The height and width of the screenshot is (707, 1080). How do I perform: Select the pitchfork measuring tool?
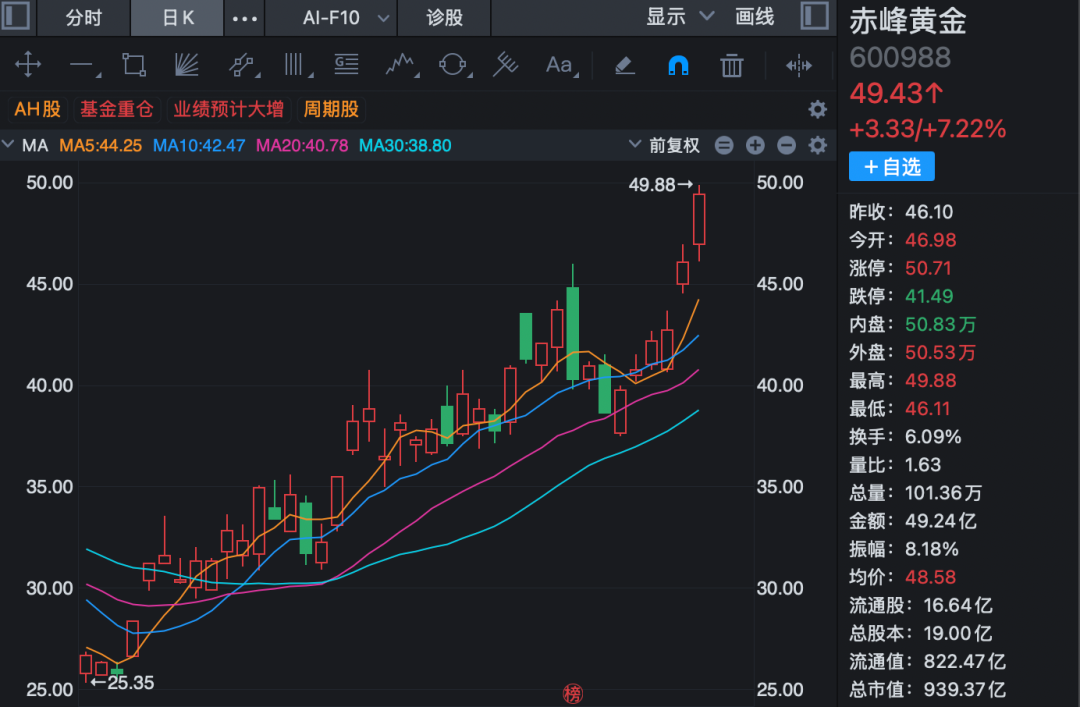tap(505, 65)
